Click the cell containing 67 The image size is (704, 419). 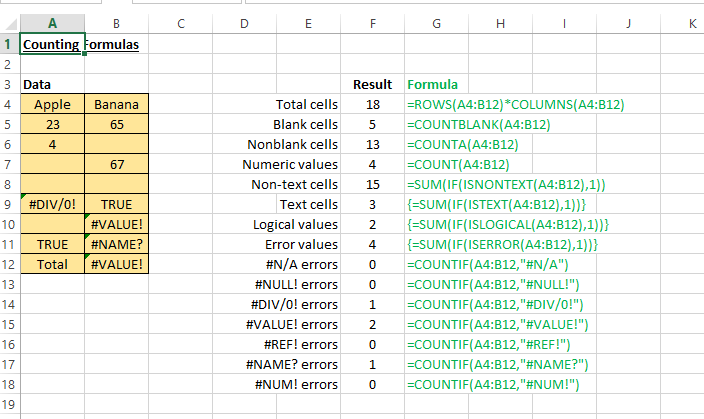[116, 164]
